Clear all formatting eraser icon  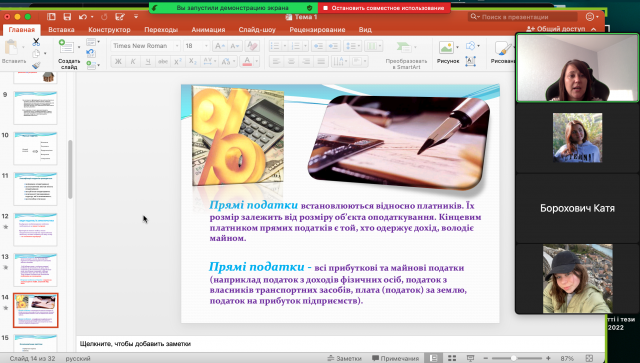point(252,46)
